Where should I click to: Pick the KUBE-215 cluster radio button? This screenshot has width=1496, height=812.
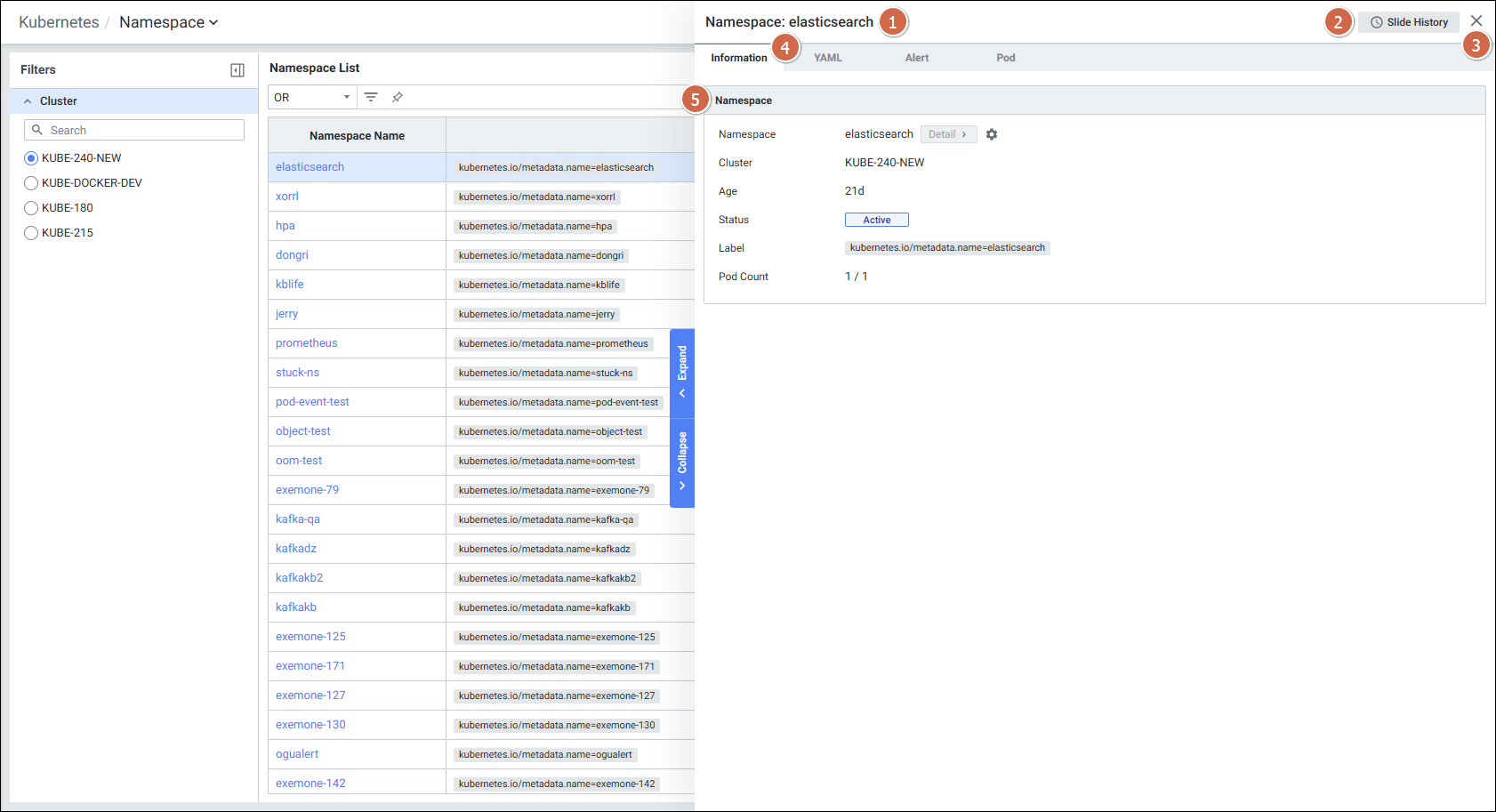click(31, 233)
